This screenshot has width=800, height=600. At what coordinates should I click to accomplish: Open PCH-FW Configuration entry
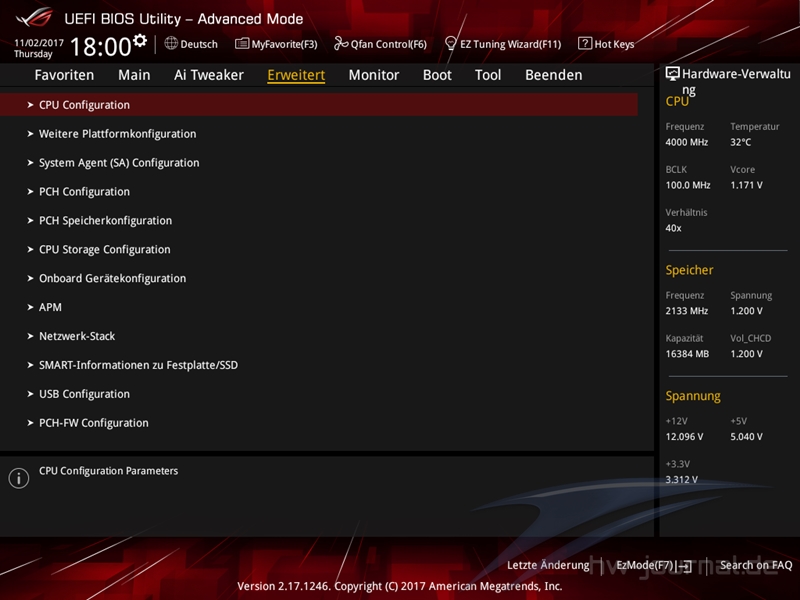tap(94, 423)
